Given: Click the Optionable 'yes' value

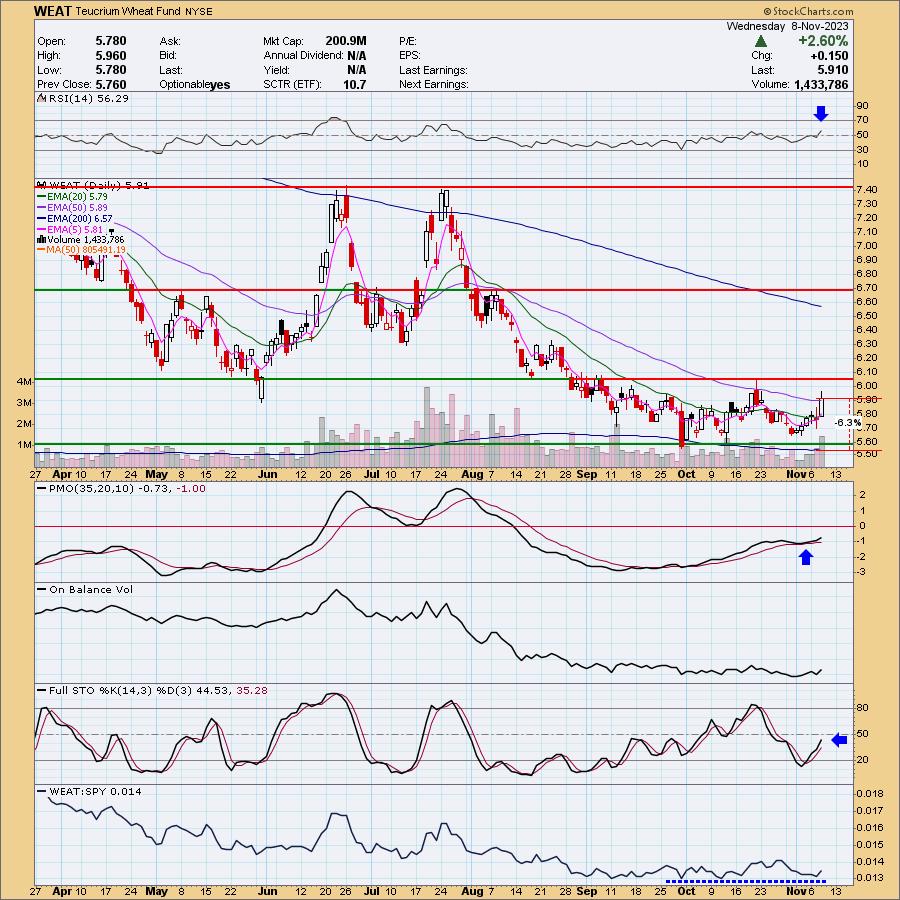Looking at the screenshot, I should point(220,85).
